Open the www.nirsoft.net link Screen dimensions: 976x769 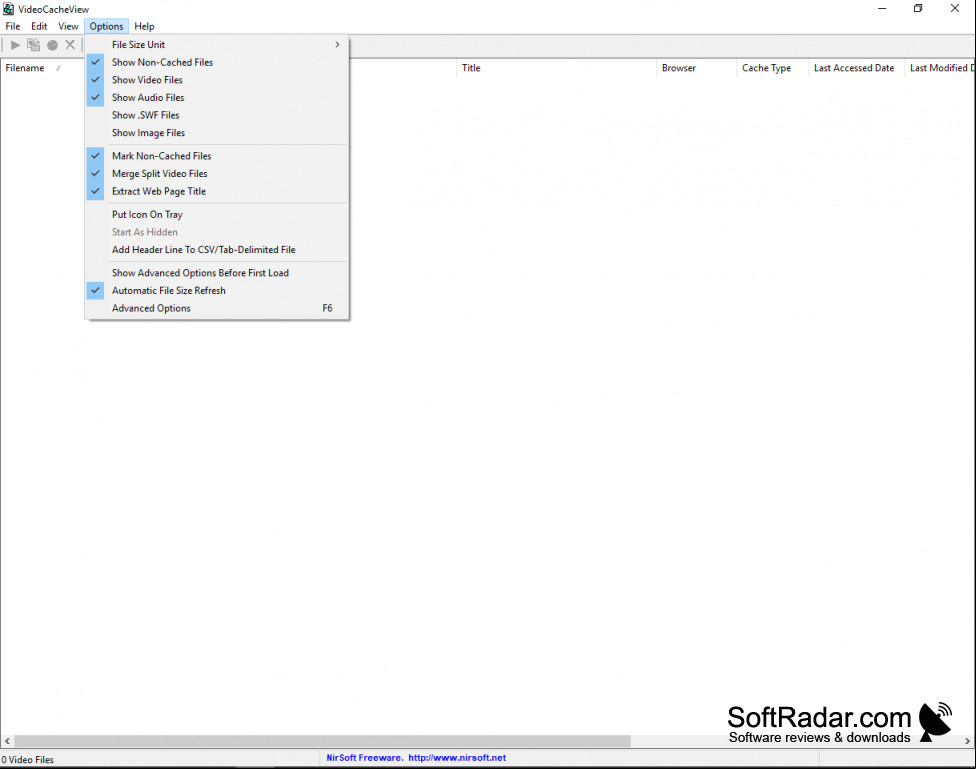tap(457, 758)
